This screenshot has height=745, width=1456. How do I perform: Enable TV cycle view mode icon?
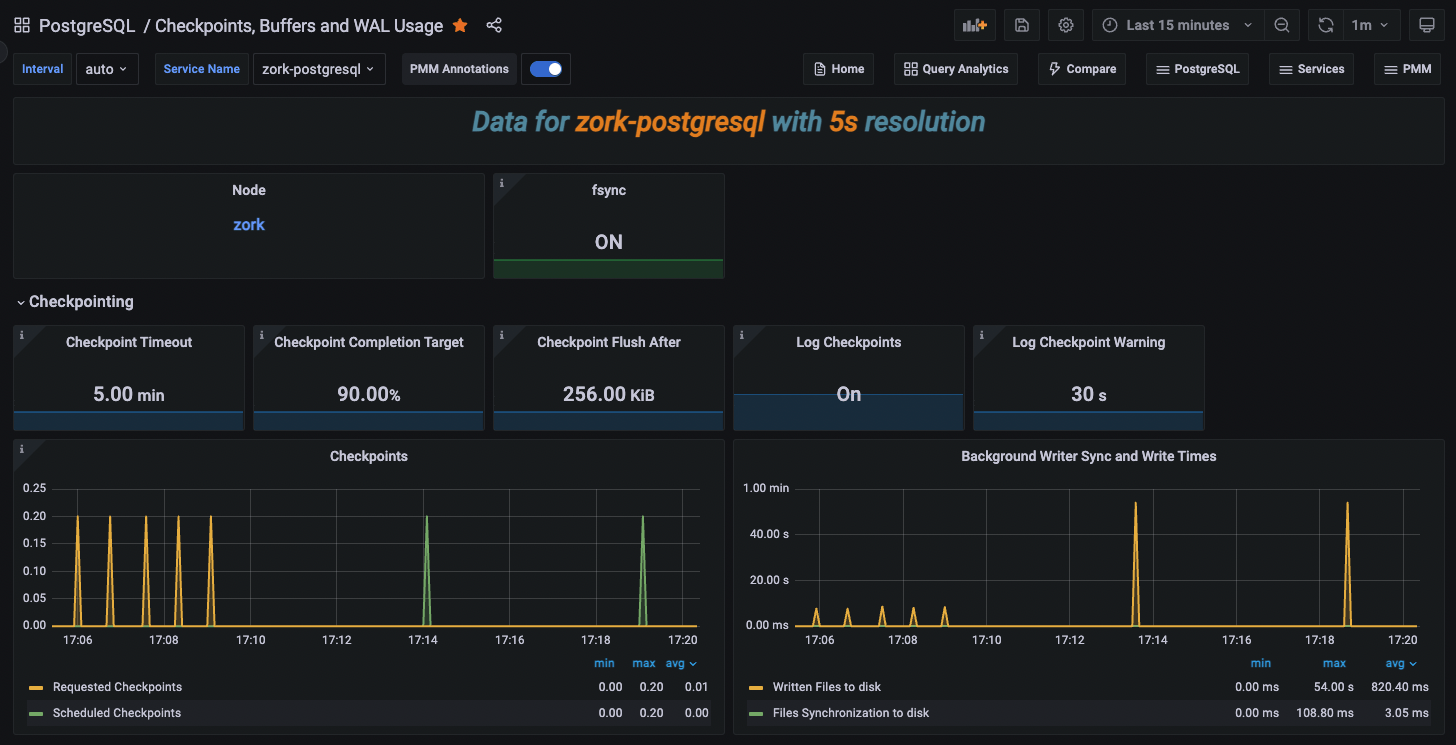(x=1427, y=25)
